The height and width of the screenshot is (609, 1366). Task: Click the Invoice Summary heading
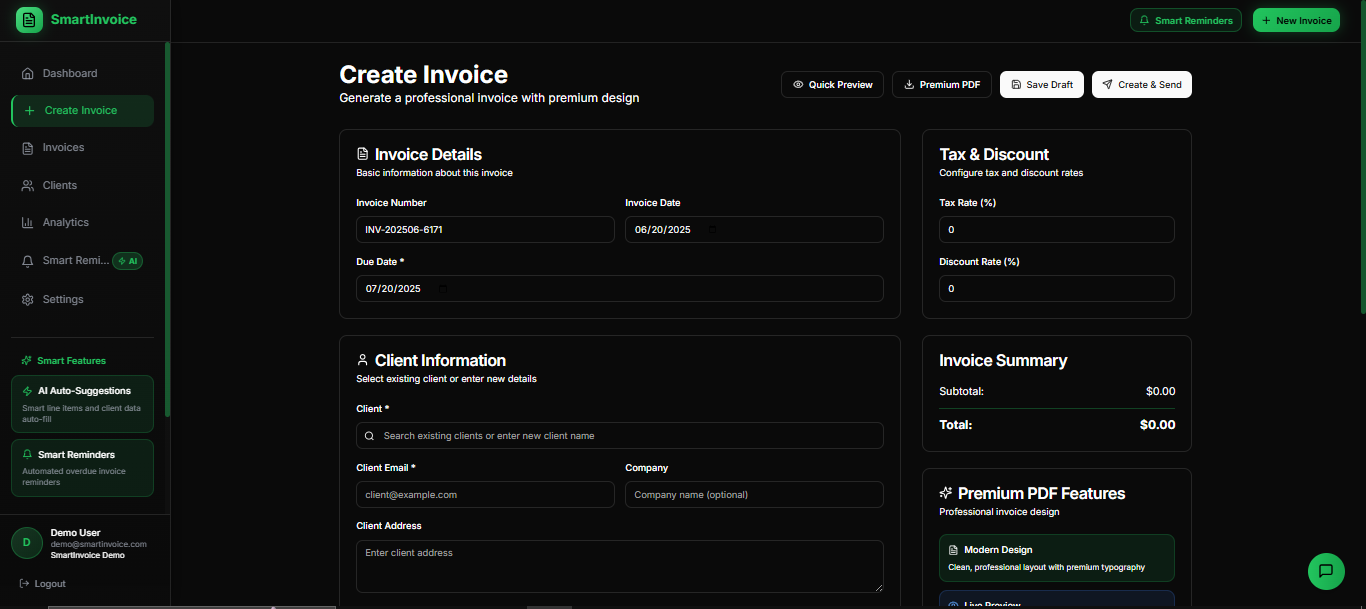[x=1003, y=361]
